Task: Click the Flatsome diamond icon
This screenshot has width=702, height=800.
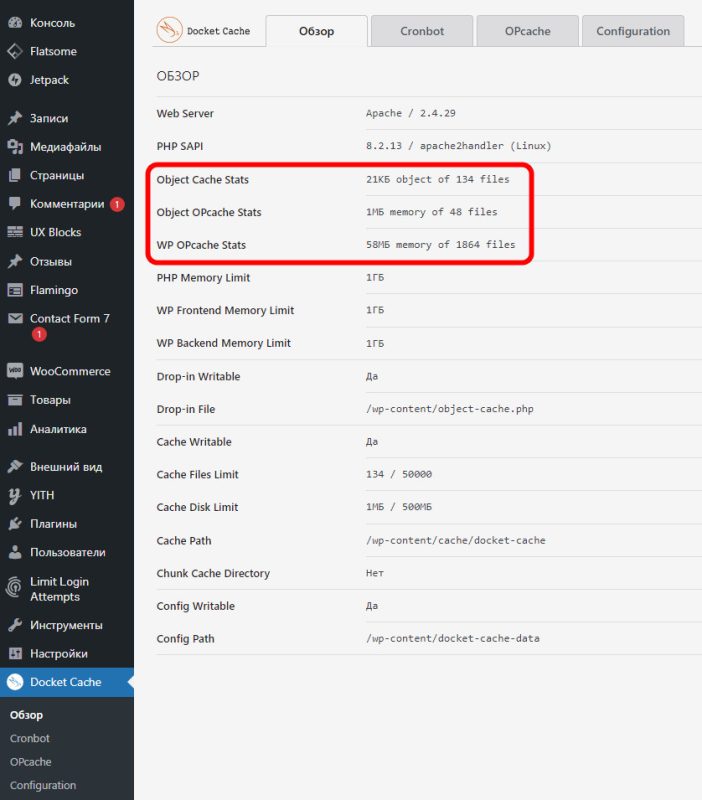Action: point(15,51)
